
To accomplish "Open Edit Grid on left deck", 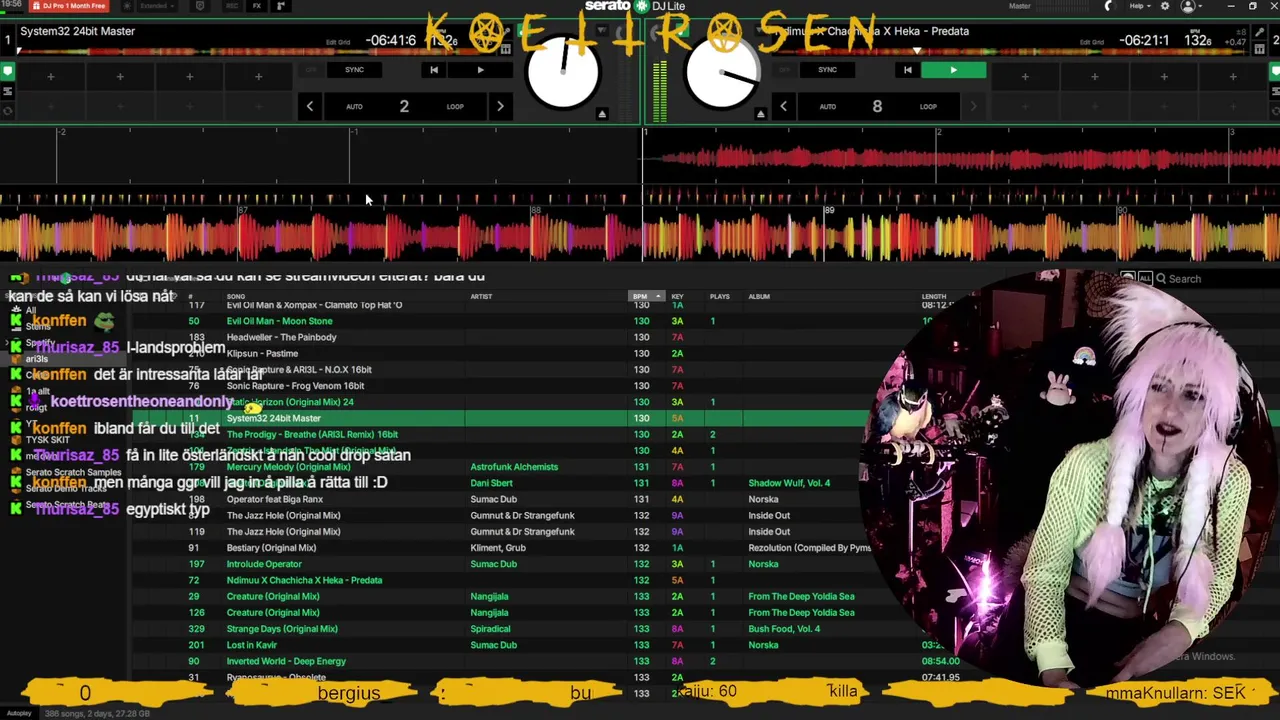I will tap(338, 42).
